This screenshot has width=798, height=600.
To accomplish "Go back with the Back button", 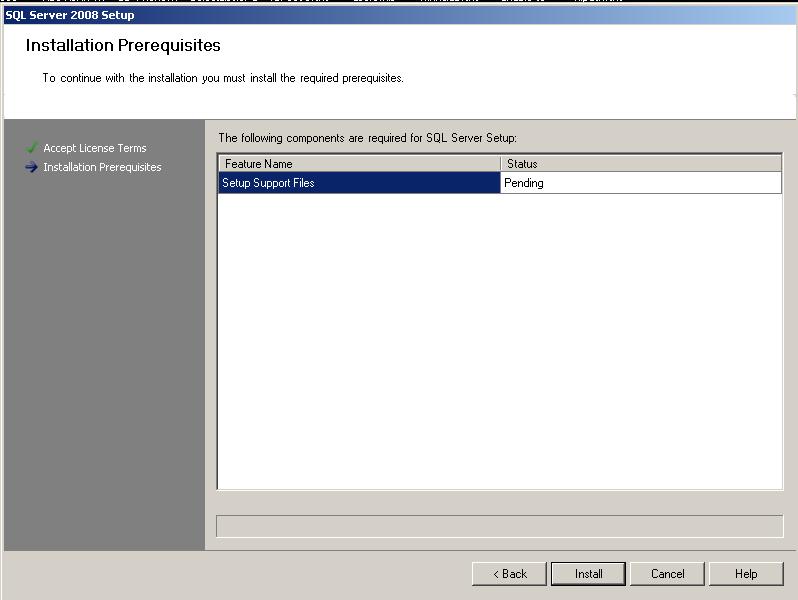I will tap(509, 574).
